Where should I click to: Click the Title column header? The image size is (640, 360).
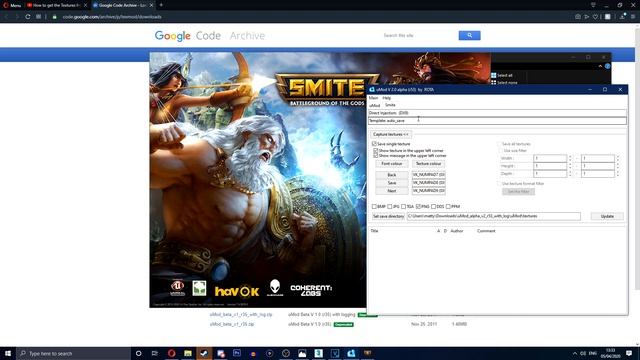(x=374, y=231)
